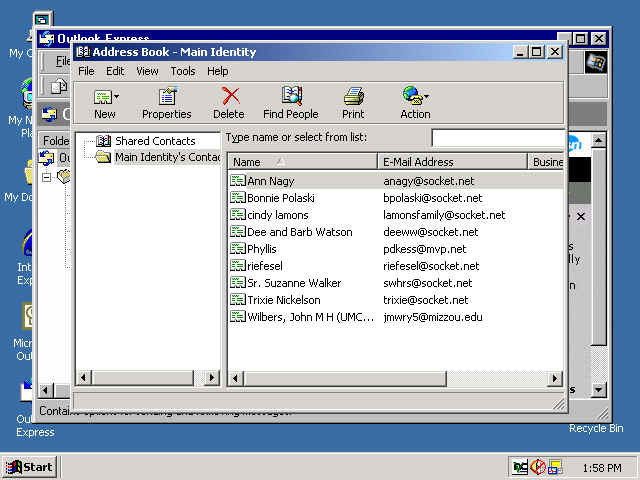This screenshot has height=480, width=640.
Task: Select the Trixie Nickelson contact
Action: click(x=284, y=300)
